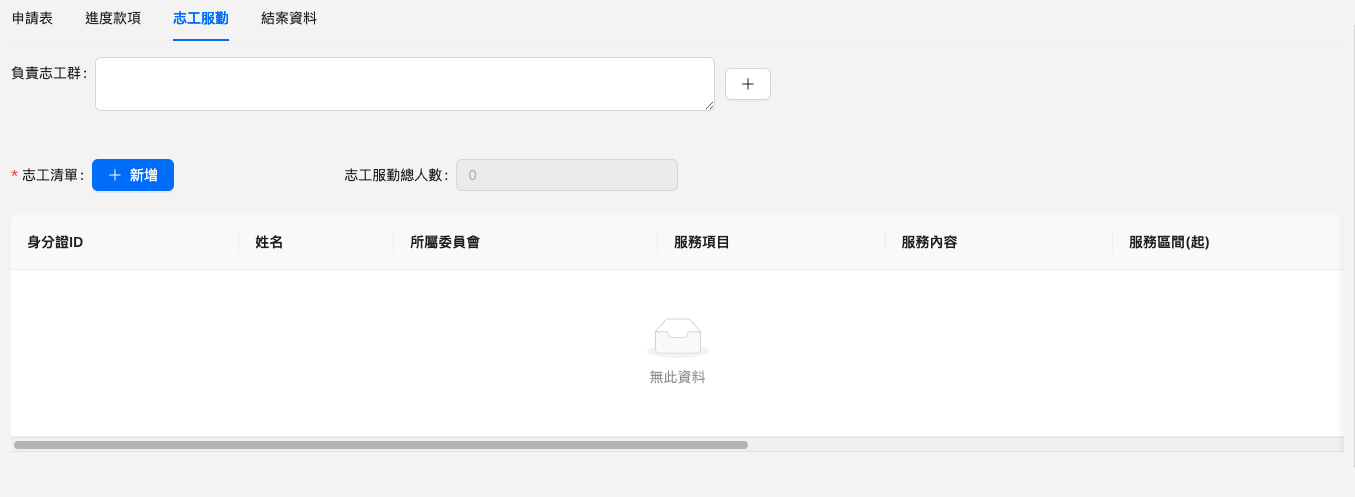
Task: Click the 服務區間(起) column header
Action: pyautogui.click(x=1168, y=242)
